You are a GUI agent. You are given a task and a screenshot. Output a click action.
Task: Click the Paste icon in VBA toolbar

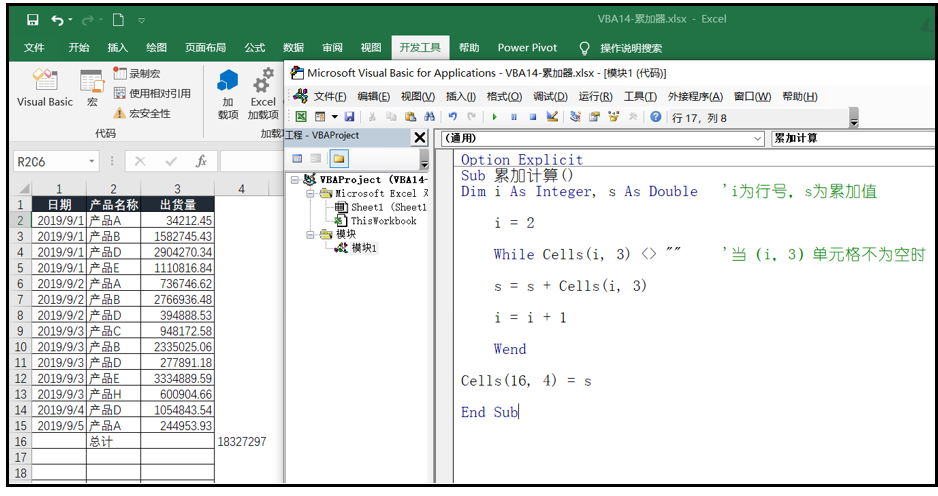pyautogui.click(x=410, y=117)
